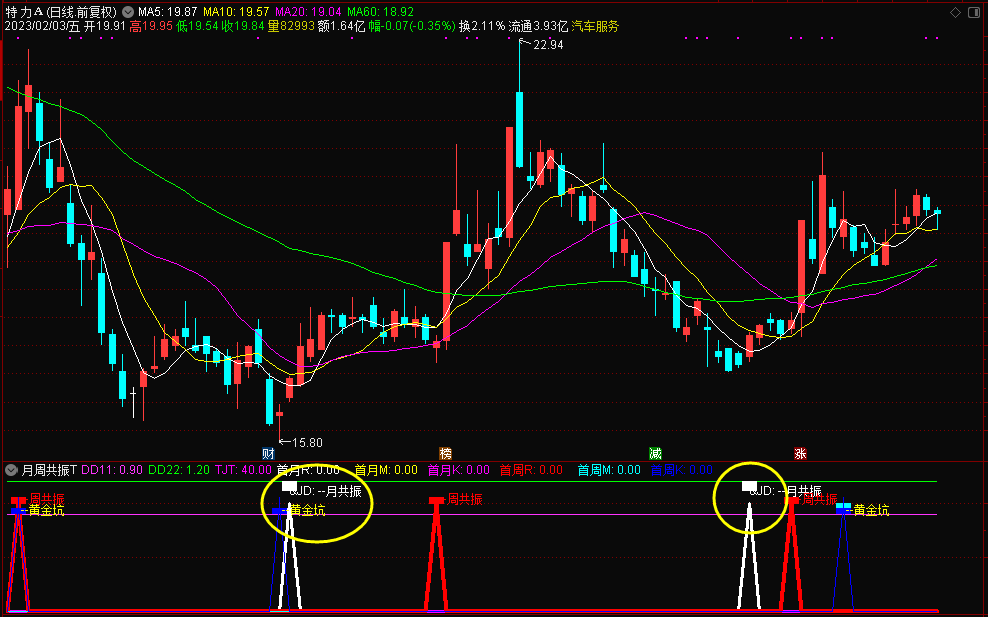Click the turnover amount 额1.64亿
Screen dimensions: 988x617
click(342, 26)
